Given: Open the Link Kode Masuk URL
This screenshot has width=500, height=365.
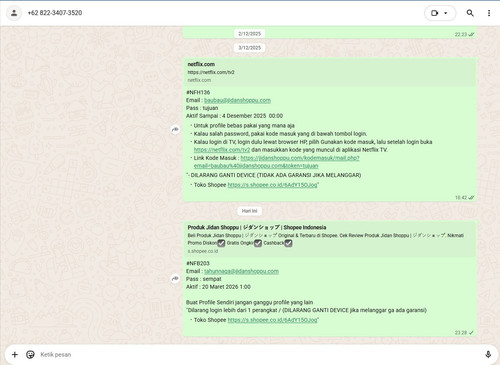Looking at the screenshot, I should click(x=277, y=162).
